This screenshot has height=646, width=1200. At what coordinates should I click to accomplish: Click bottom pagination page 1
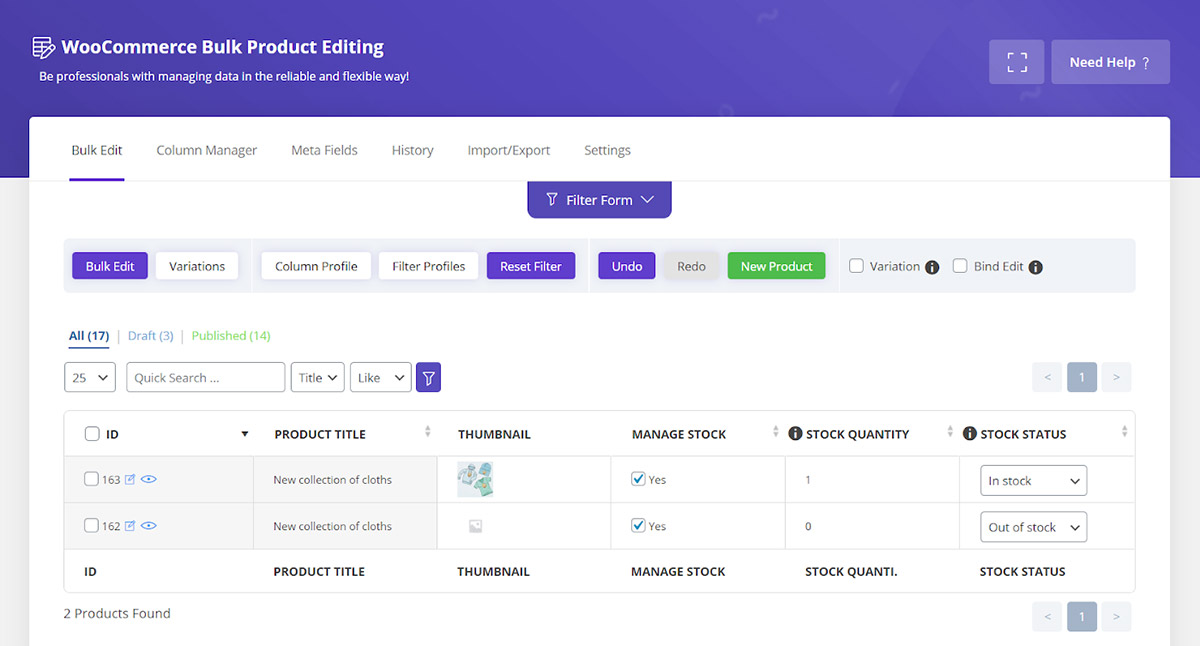click(x=1082, y=616)
